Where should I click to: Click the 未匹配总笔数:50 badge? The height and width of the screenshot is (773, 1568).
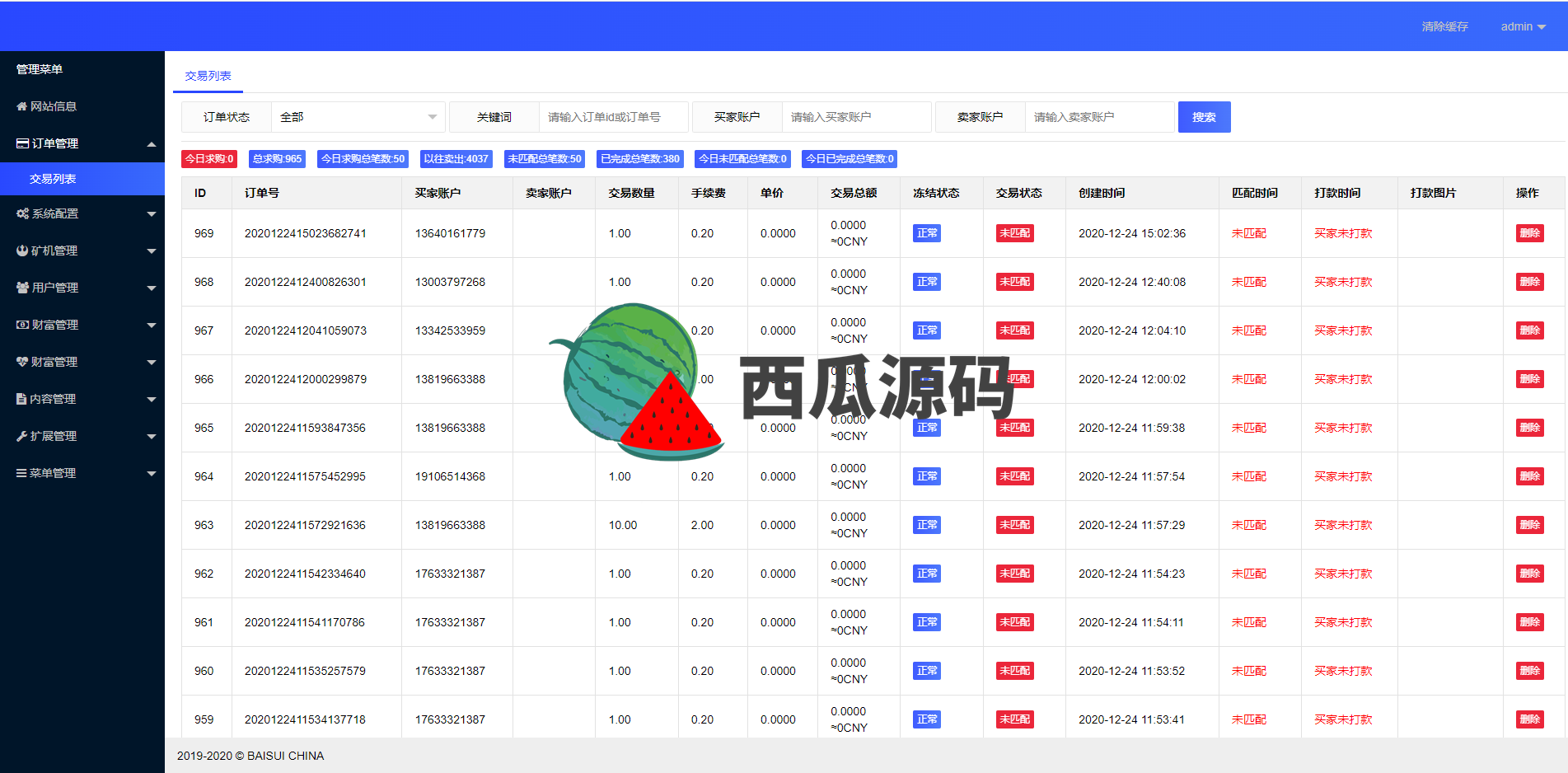coord(545,159)
